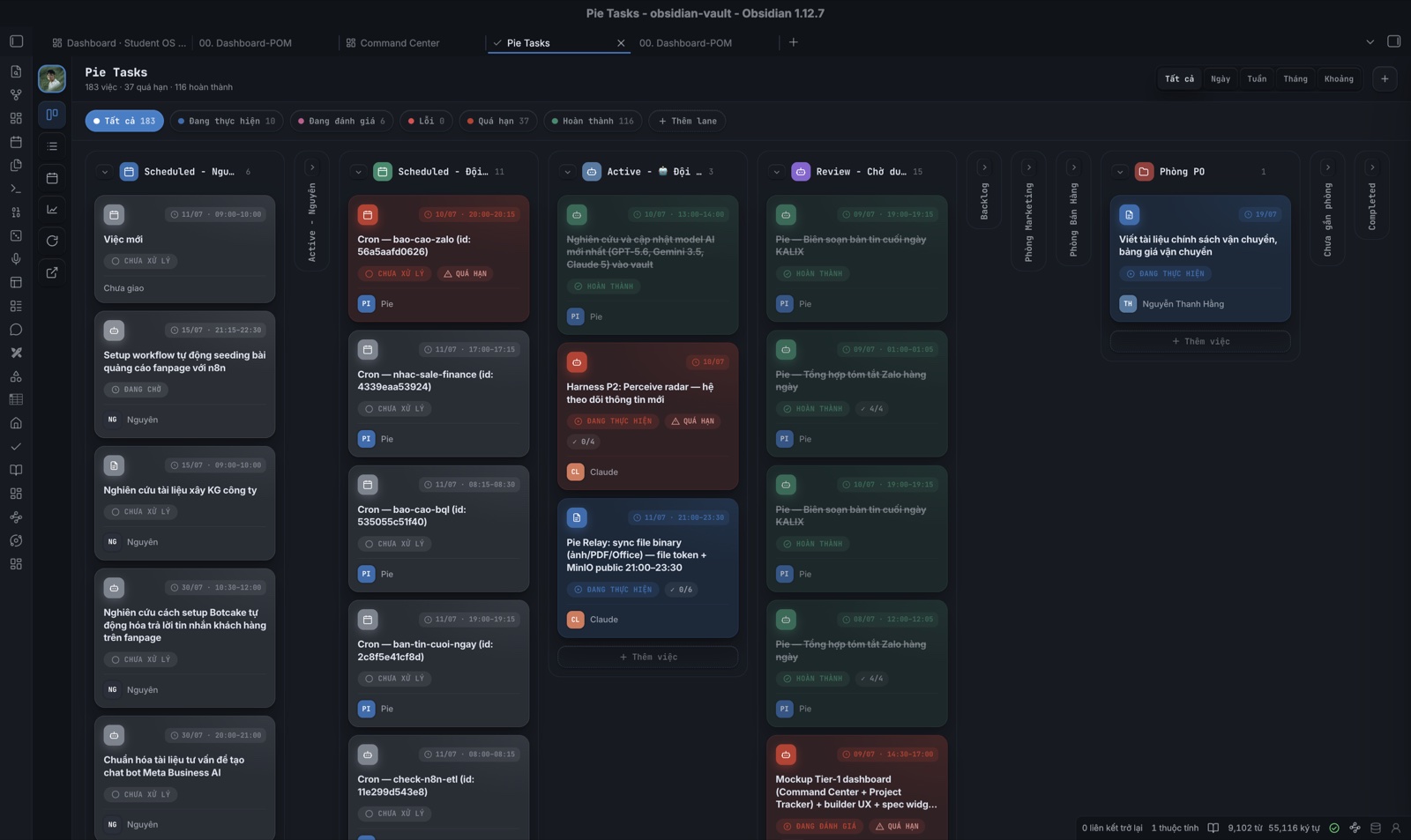Select the 'Tuần' time range tab

[x=1257, y=78]
